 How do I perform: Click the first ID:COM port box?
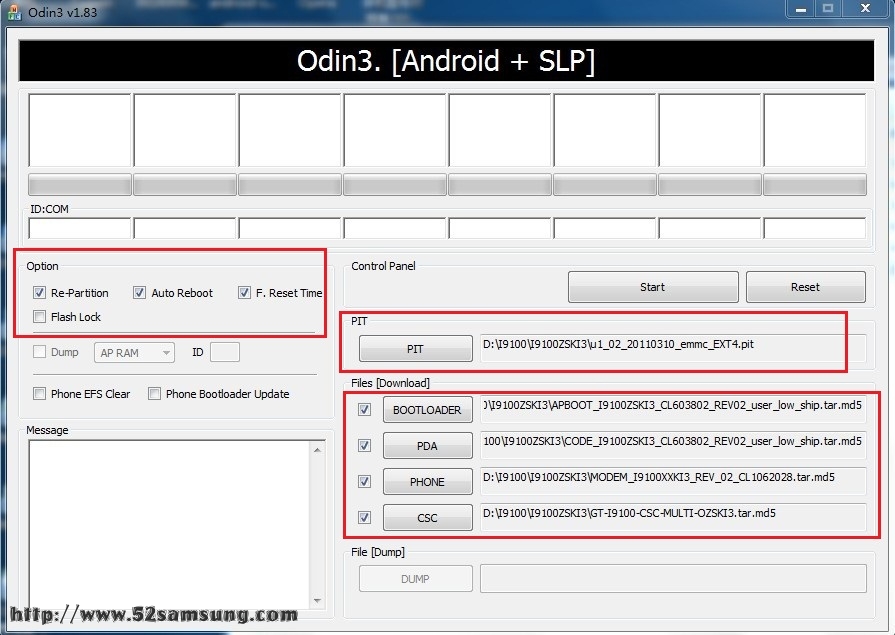[80, 228]
